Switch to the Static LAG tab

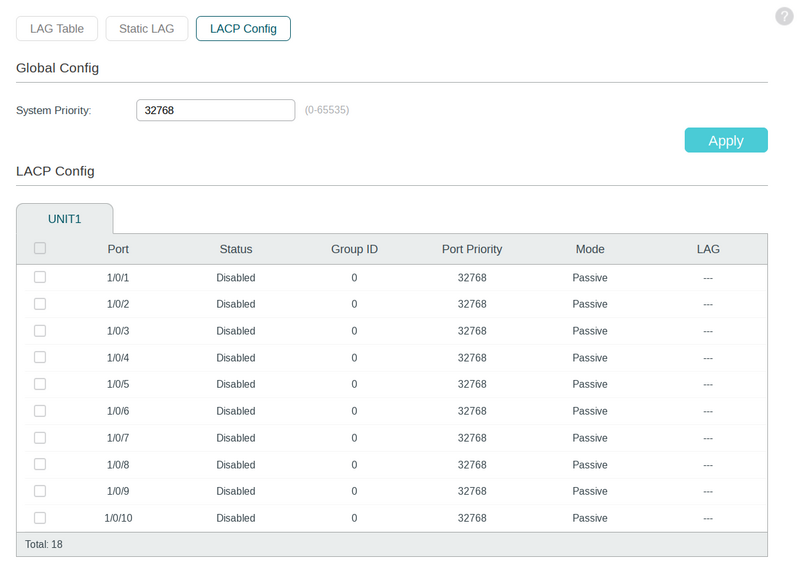[146, 29]
